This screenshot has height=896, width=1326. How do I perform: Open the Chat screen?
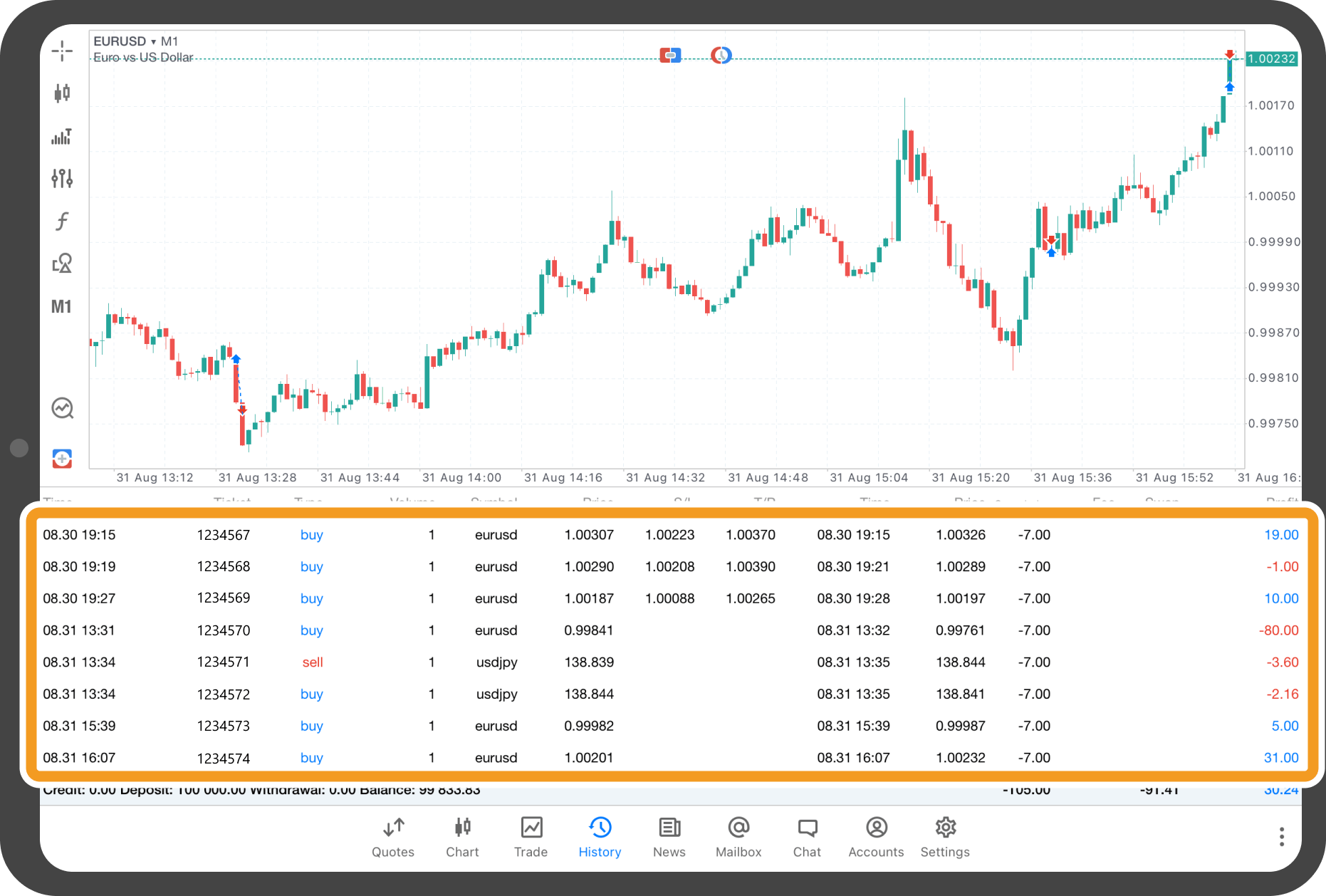click(806, 837)
